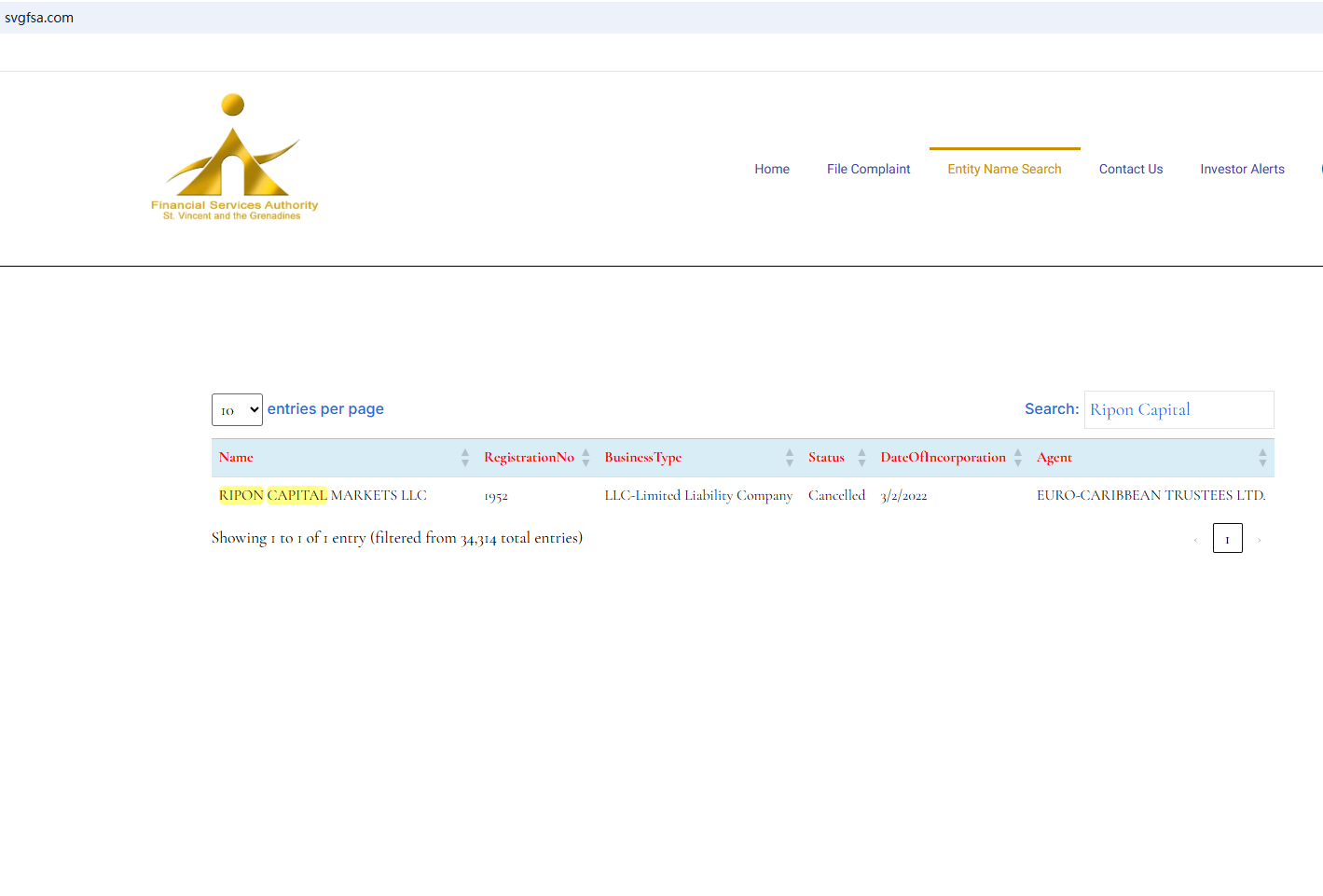Click the BusinessType column header text
This screenshot has width=1323, height=896.
click(x=643, y=457)
